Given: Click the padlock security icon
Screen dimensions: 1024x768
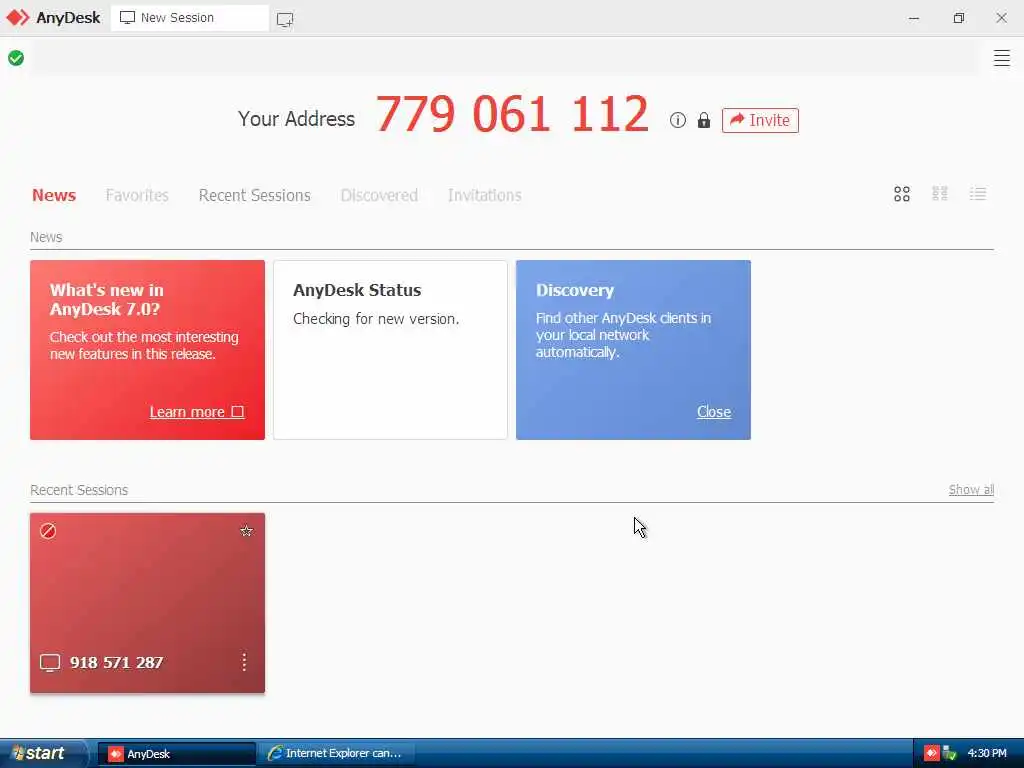Looking at the screenshot, I should (x=703, y=120).
